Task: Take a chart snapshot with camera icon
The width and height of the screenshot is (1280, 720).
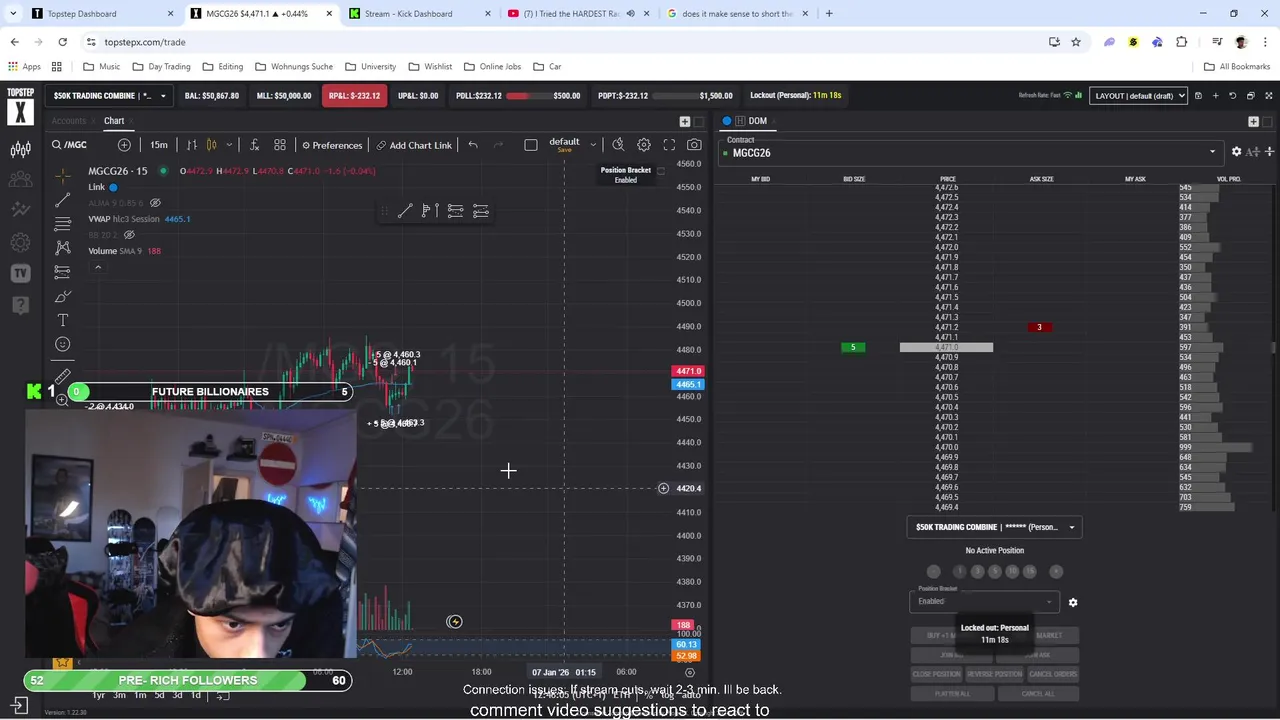Action: point(694,145)
